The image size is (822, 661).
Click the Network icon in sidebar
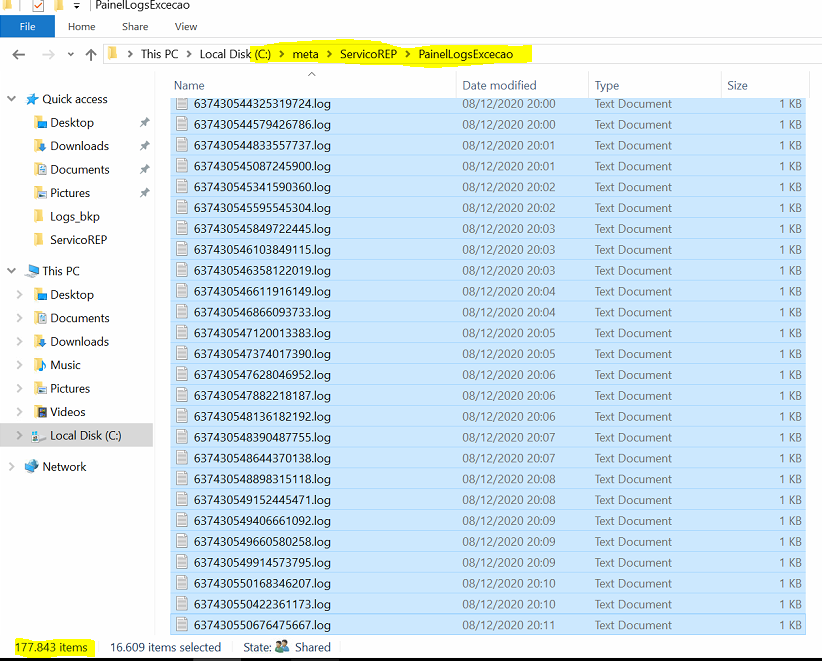(32, 466)
